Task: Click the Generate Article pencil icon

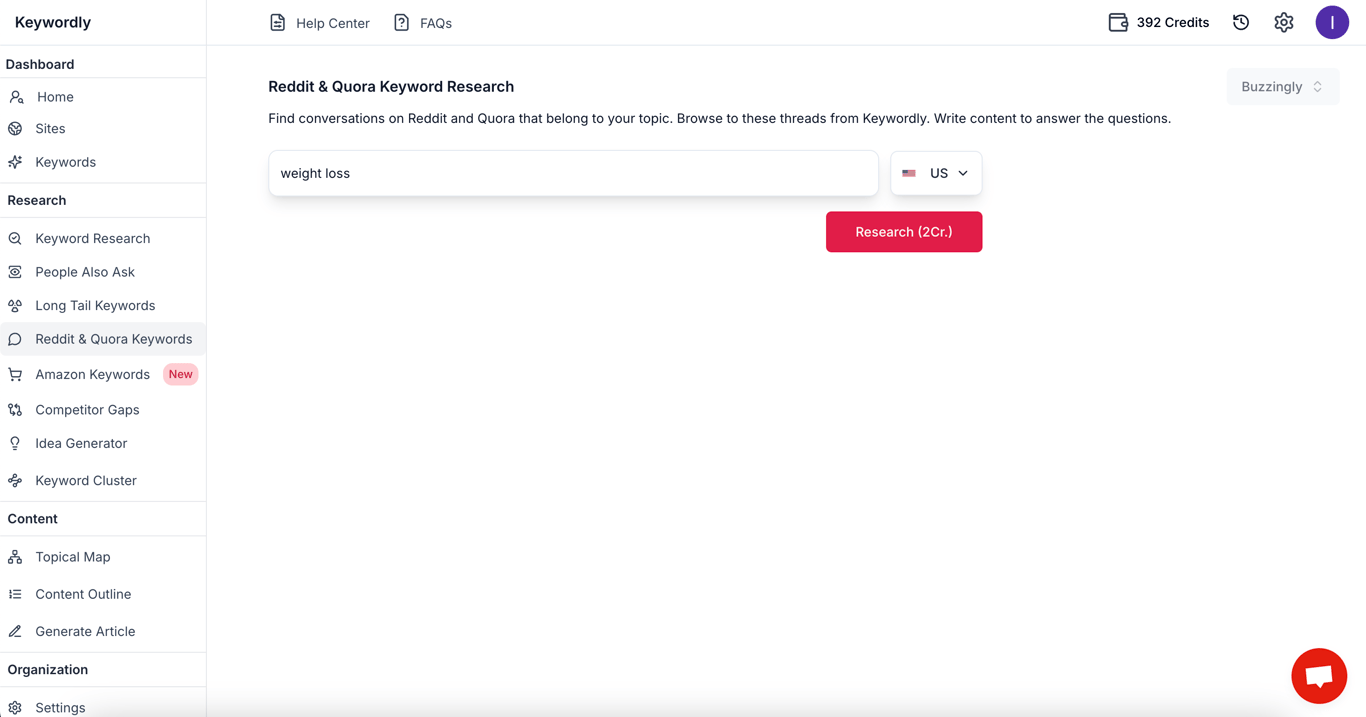Action: 14,631
